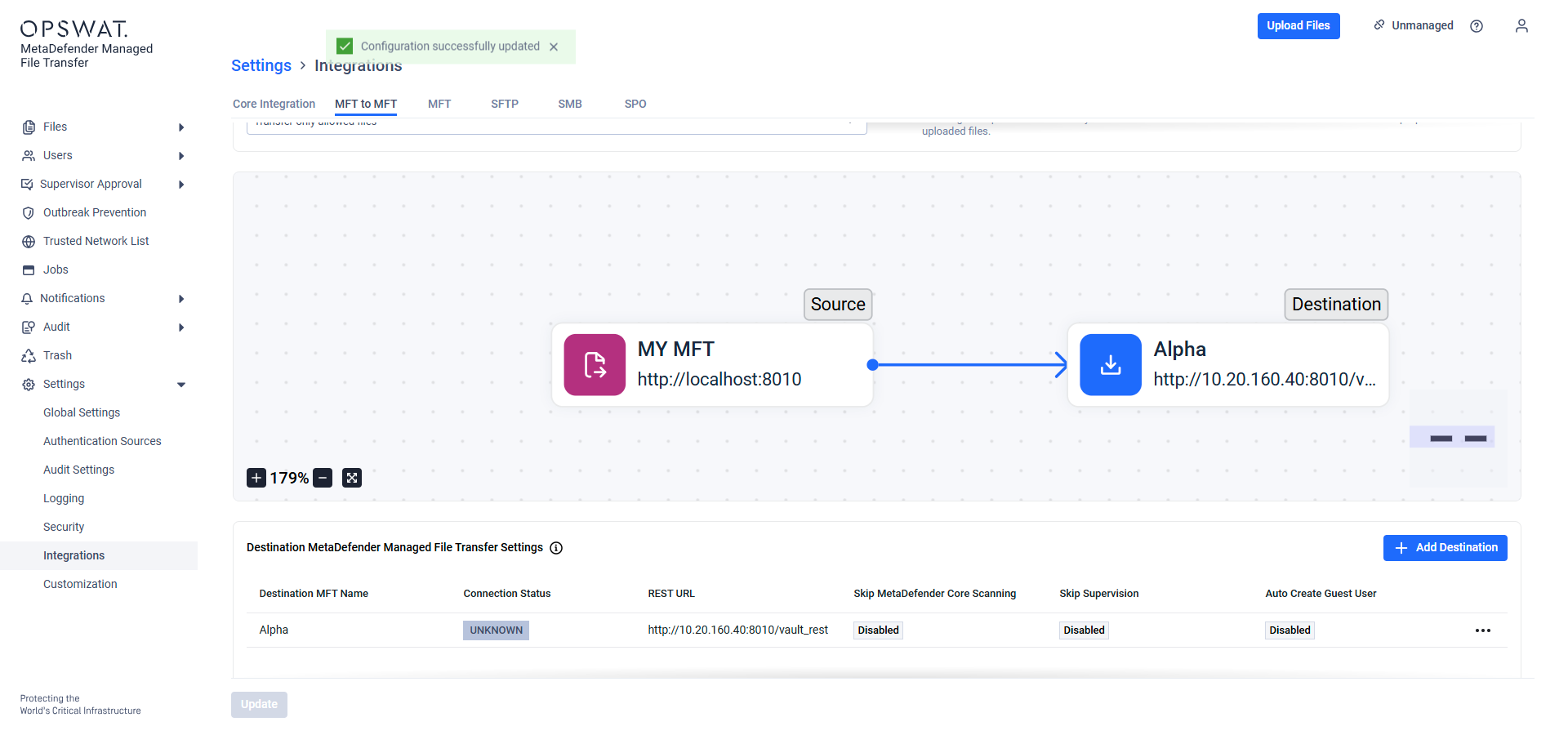
Task: Open the three-dots menu for Alpha row
Action: point(1483,630)
